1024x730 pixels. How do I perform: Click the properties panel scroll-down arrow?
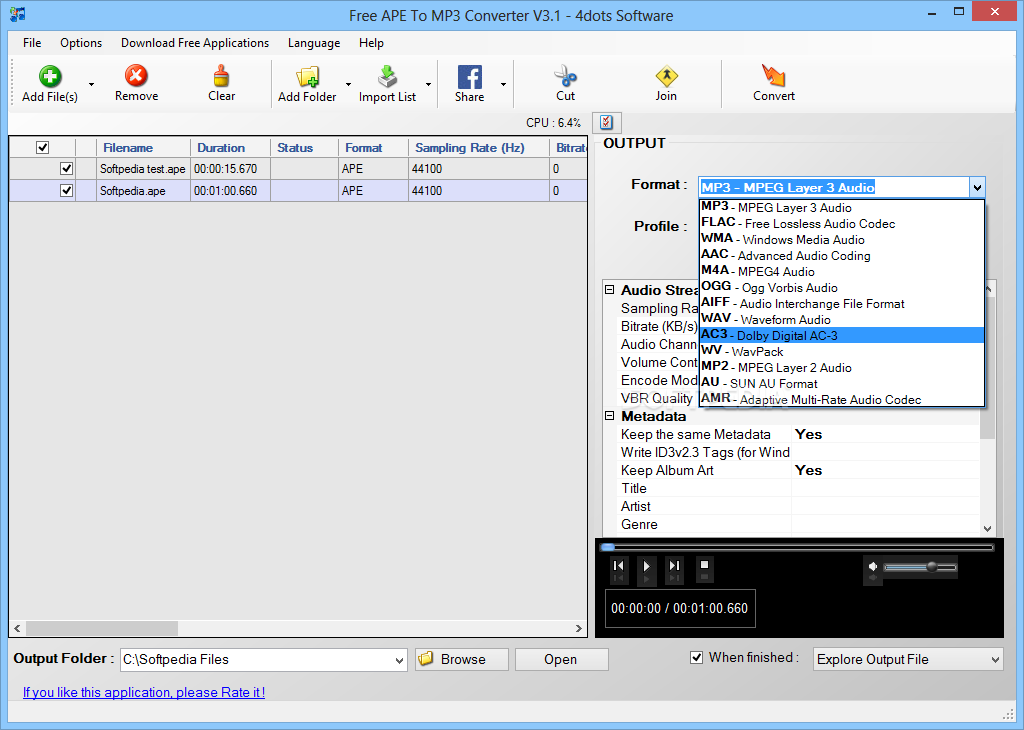click(x=987, y=528)
